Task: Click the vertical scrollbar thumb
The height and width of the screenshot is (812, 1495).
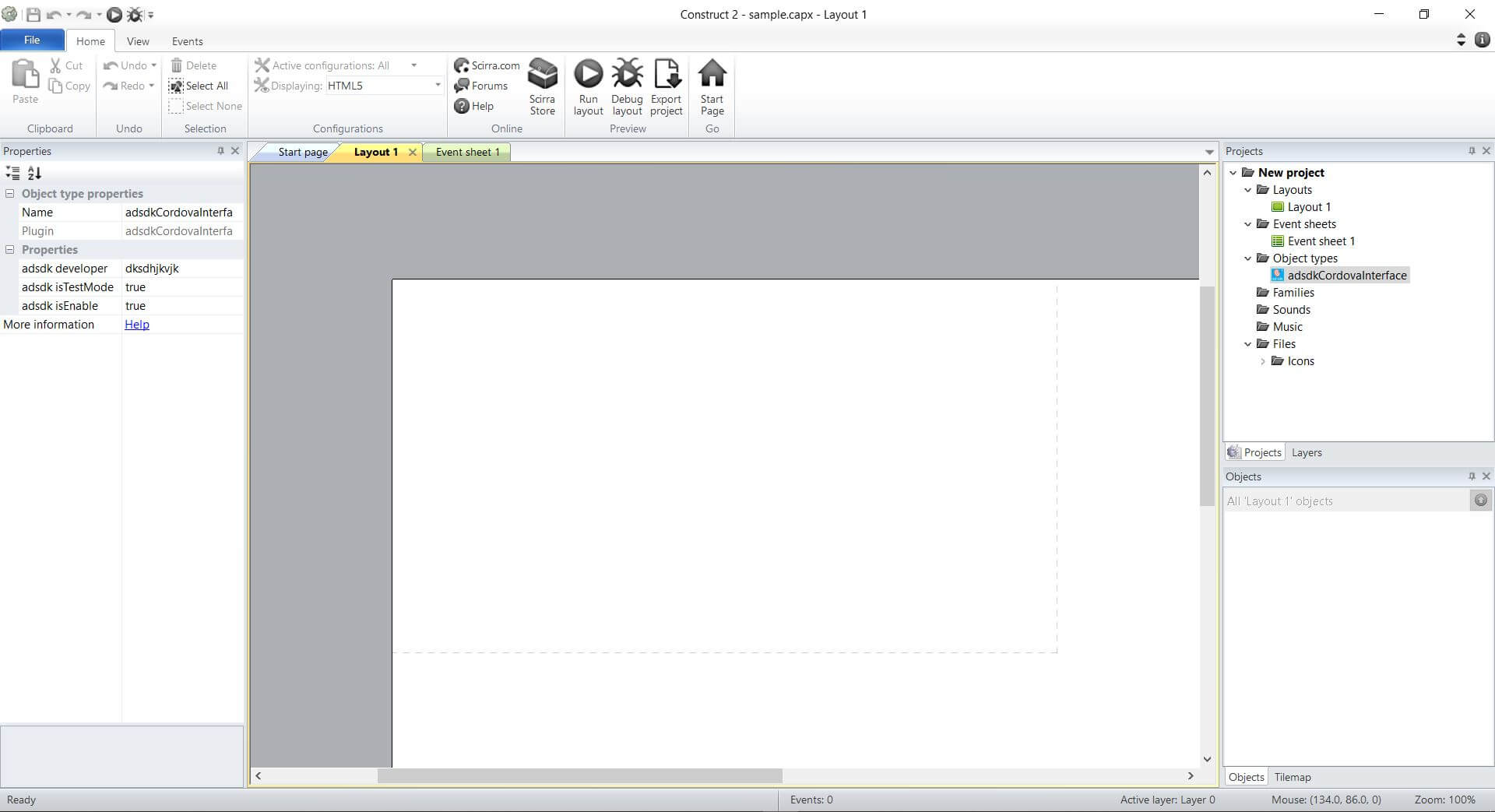Action: 1207,395
